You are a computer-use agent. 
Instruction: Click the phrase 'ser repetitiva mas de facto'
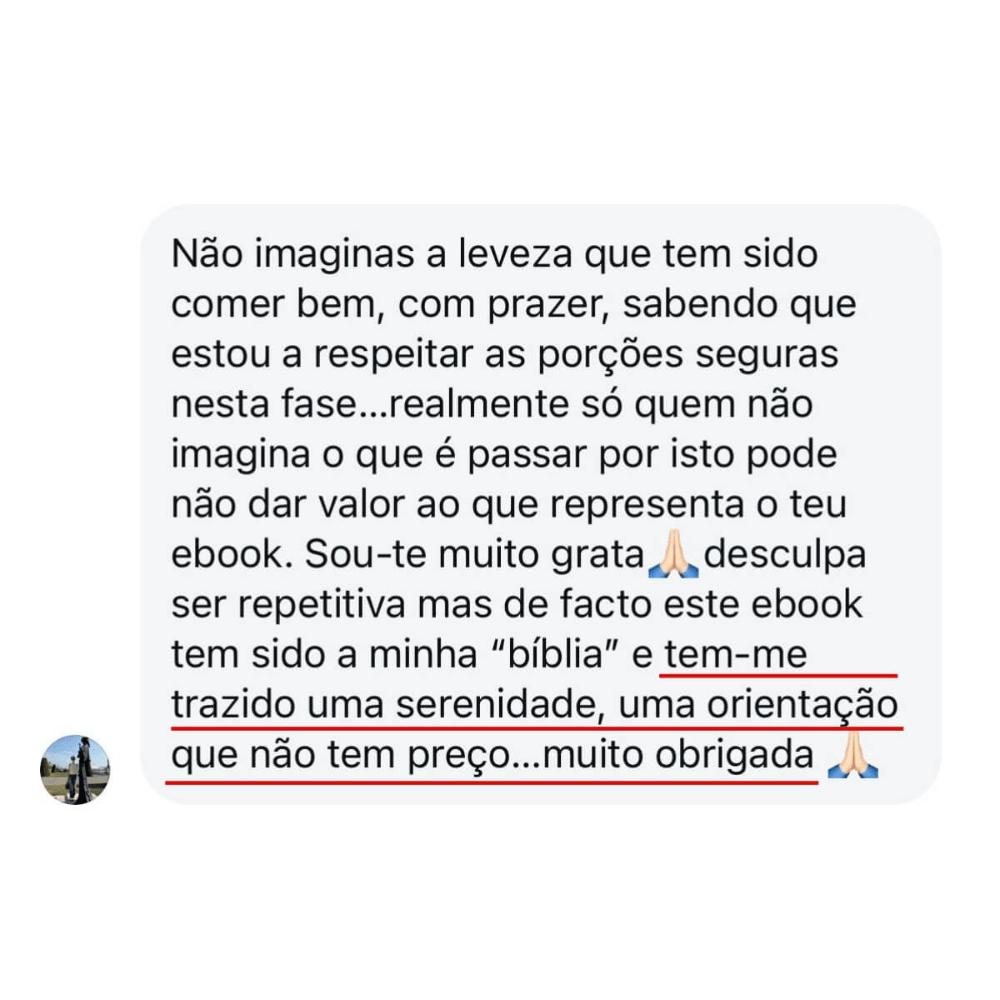(x=411, y=605)
